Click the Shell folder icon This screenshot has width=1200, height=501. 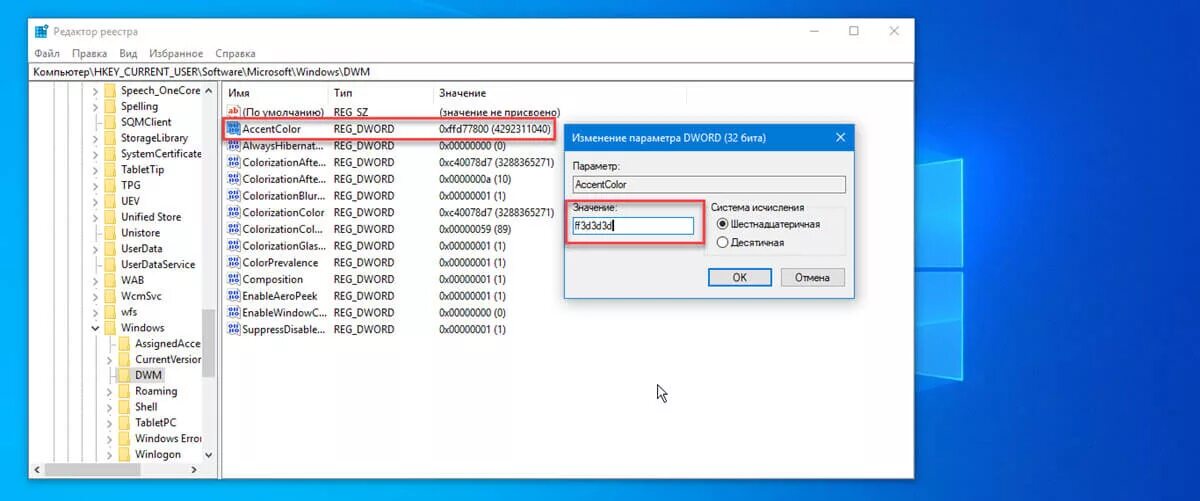coord(124,407)
